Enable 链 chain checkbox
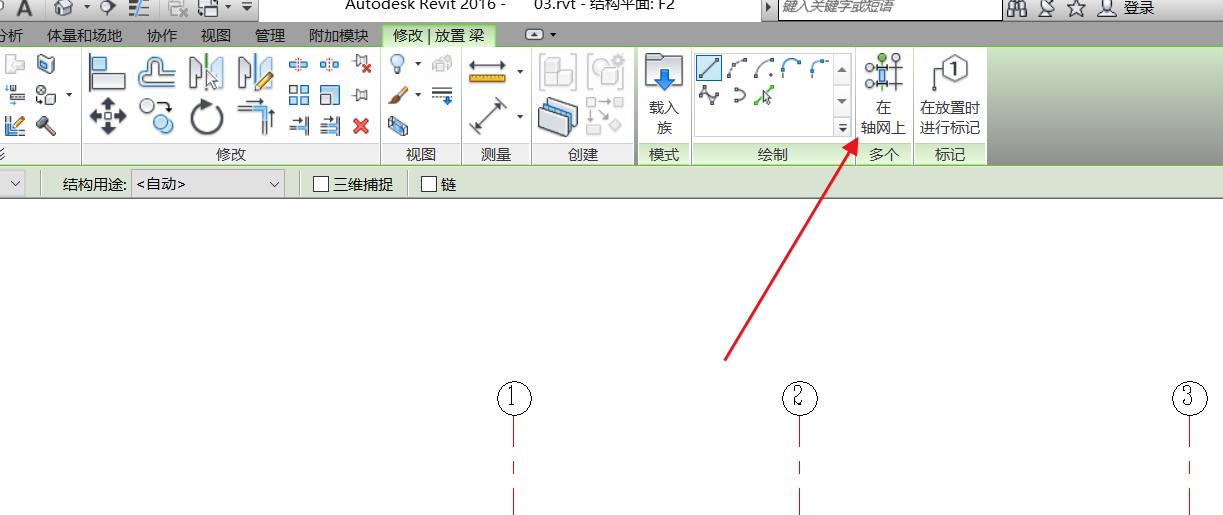The height and width of the screenshot is (515, 1223). tap(429, 184)
